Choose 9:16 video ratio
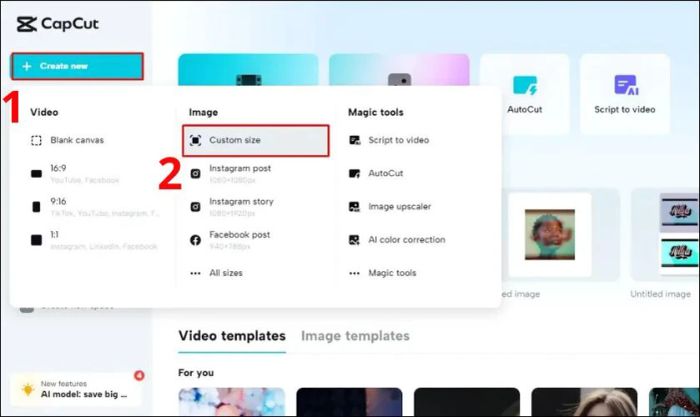Screen dimensions: 700x417 pyautogui.click(x=93, y=207)
